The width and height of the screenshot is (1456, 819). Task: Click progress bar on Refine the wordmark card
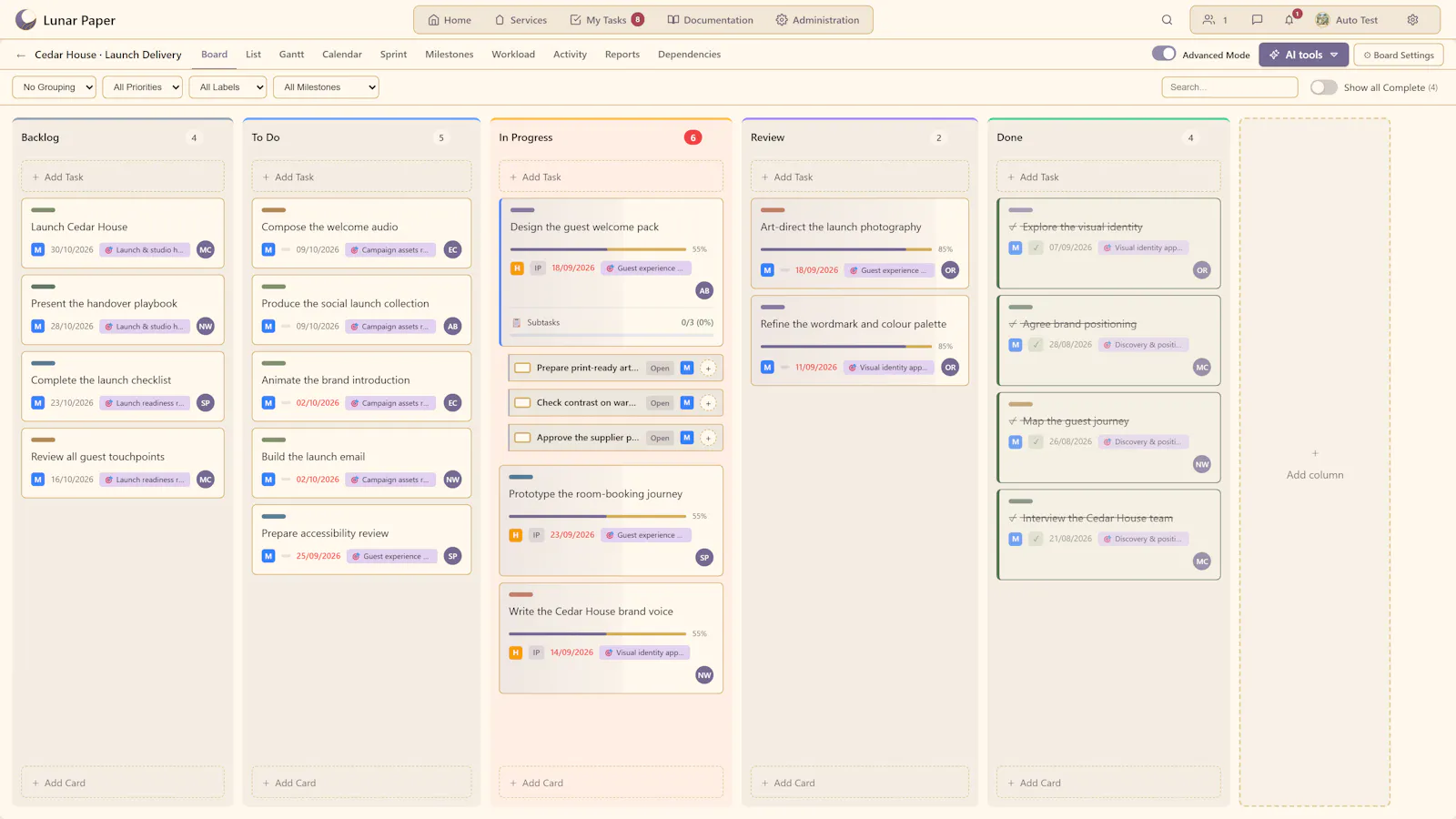[x=846, y=347]
